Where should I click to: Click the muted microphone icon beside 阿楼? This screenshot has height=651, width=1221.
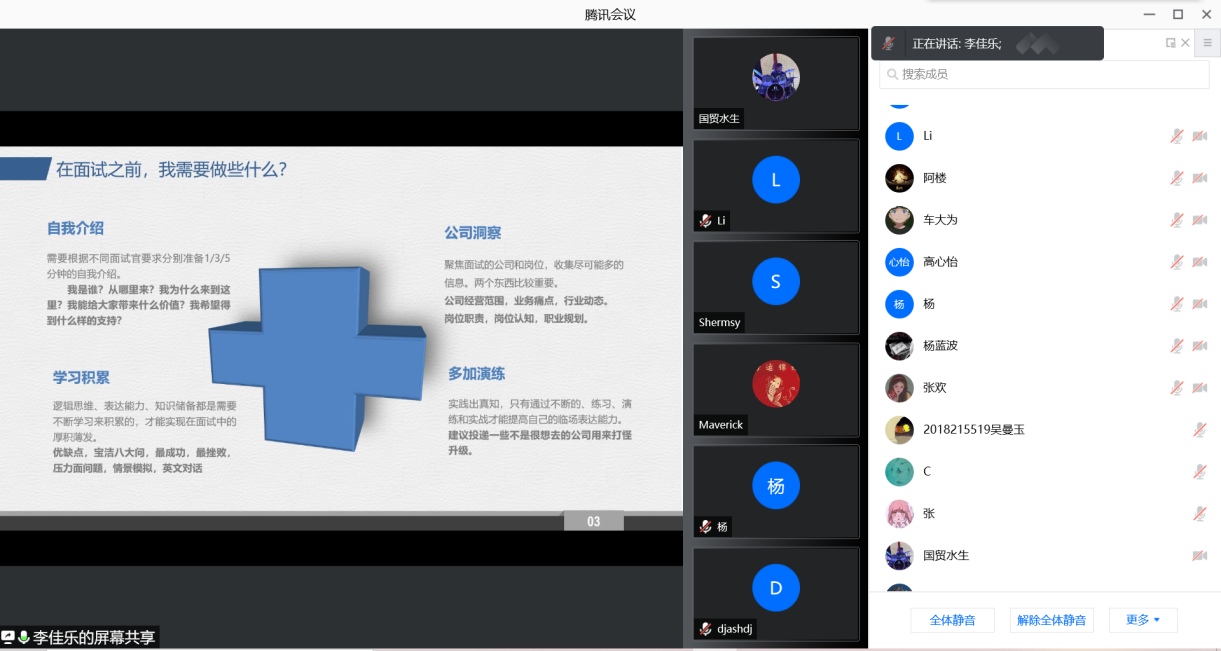pyautogui.click(x=1177, y=178)
